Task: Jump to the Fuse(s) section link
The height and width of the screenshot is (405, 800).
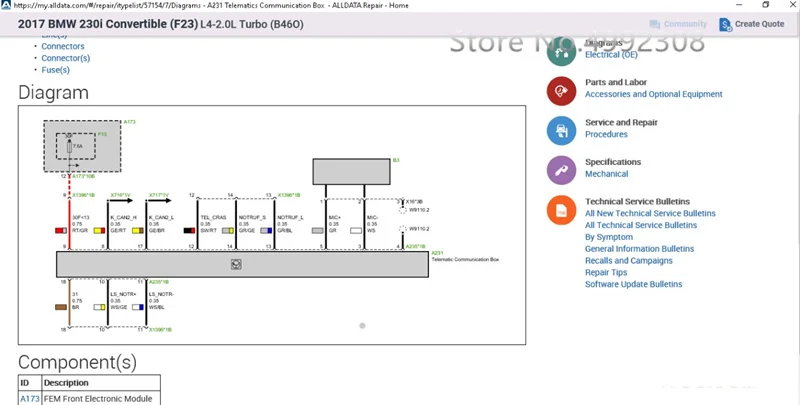Action: [56, 70]
